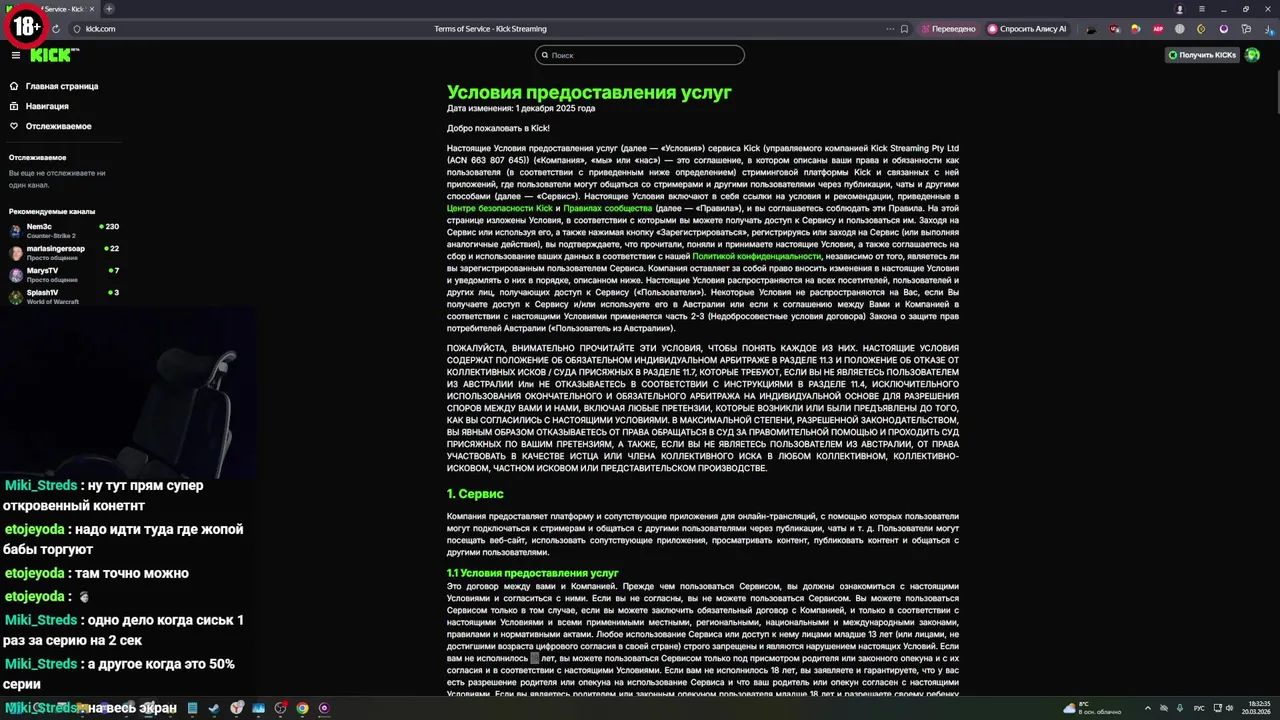1280x720 pixels.
Task: Click the volume speaker tray icon
Action: point(1229,708)
